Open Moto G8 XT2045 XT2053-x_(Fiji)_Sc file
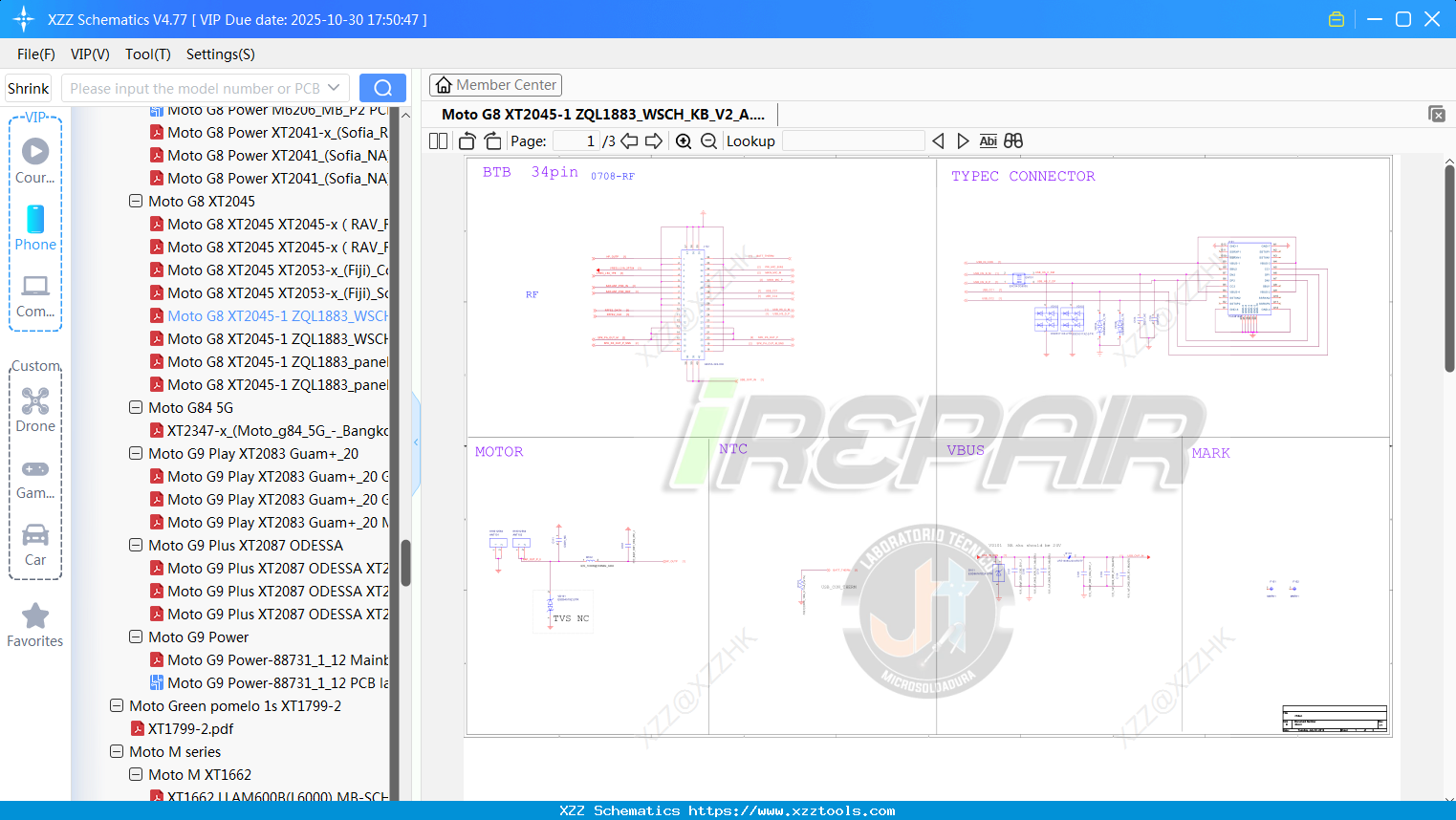The image size is (1456, 820). pos(277,292)
